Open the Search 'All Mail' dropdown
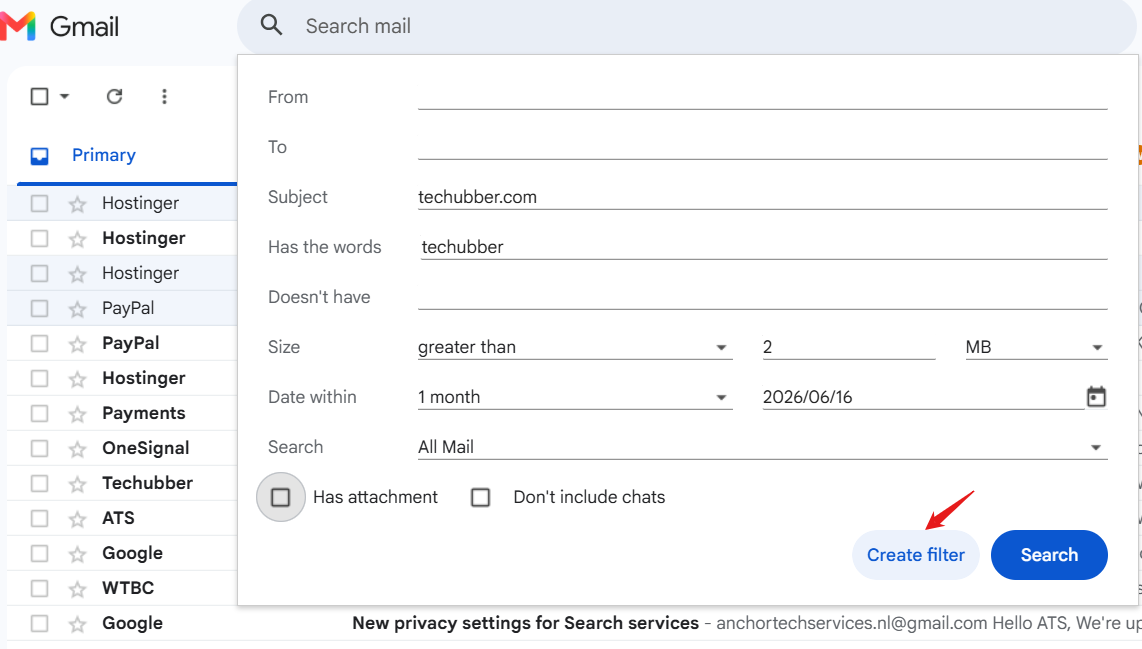This screenshot has width=1142, height=649. (763, 447)
